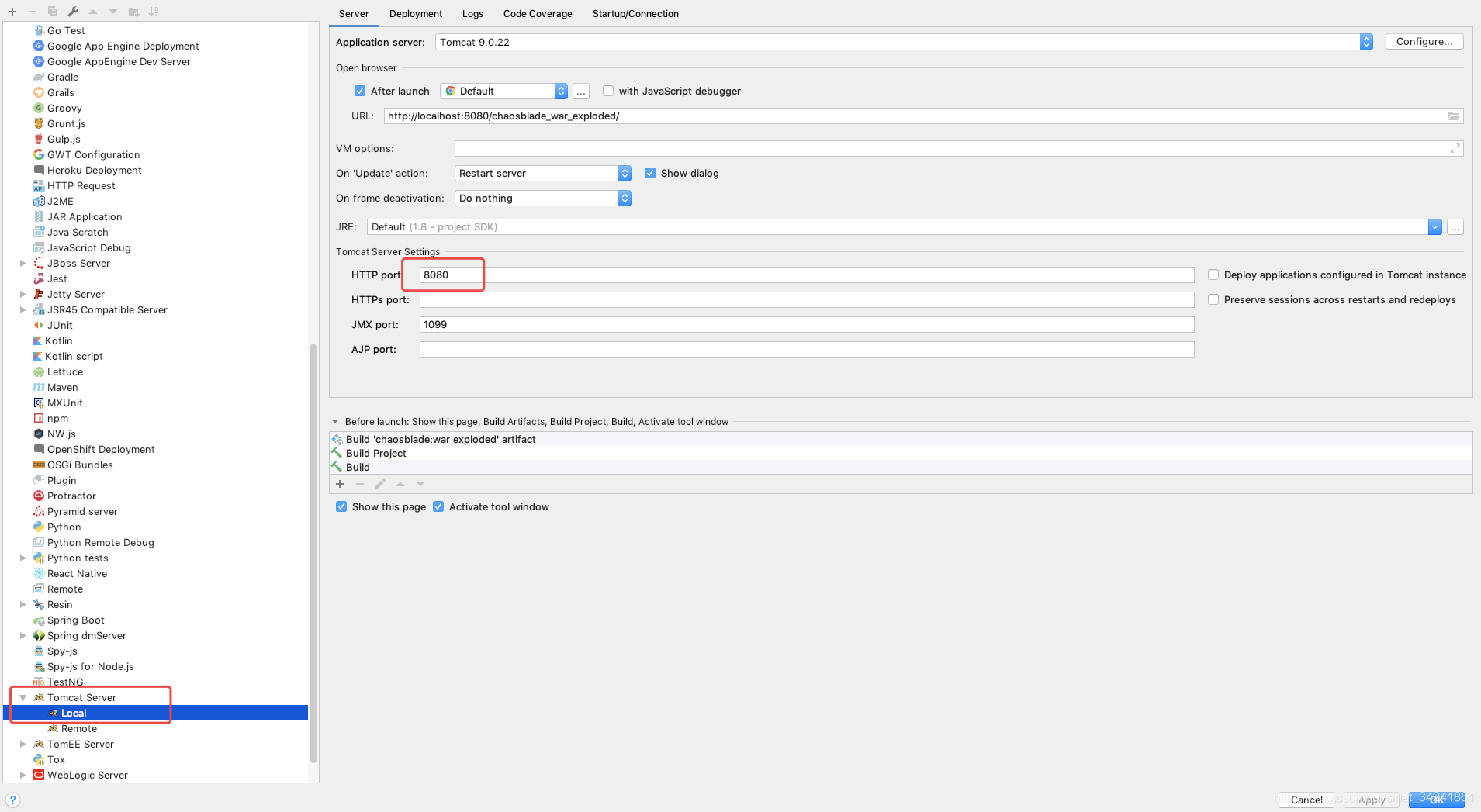The height and width of the screenshot is (812, 1481).
Task: Select GWT Configuration template
Action: click(93, 154)
